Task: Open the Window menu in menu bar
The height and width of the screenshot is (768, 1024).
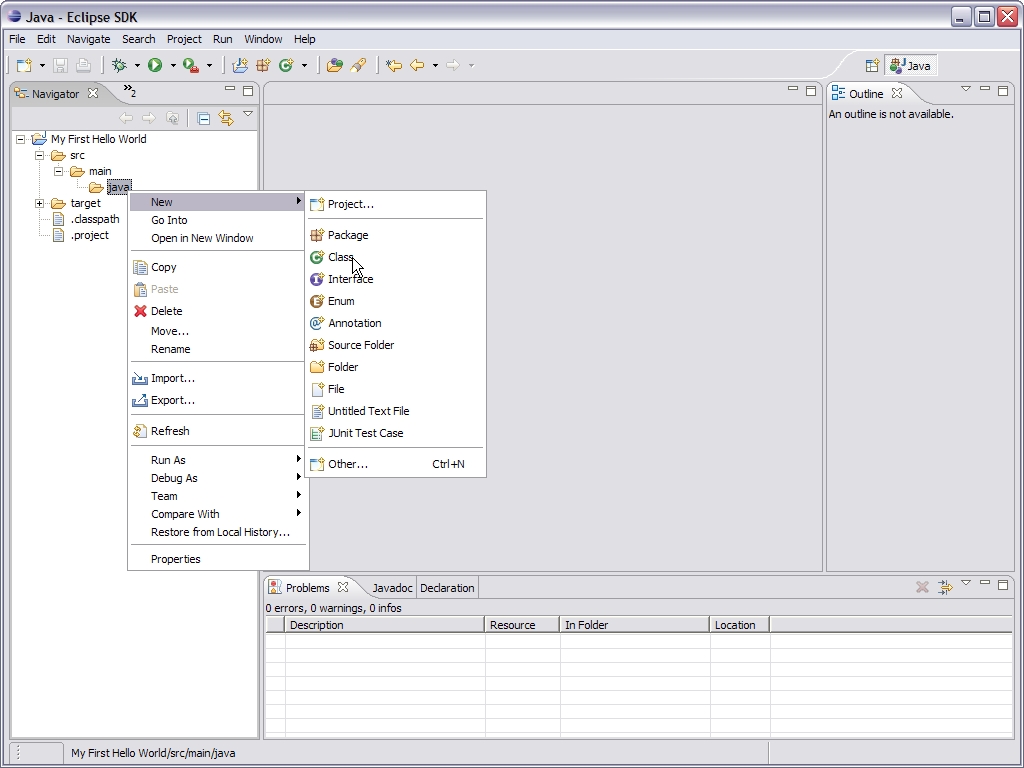Action: coord(263,39)
